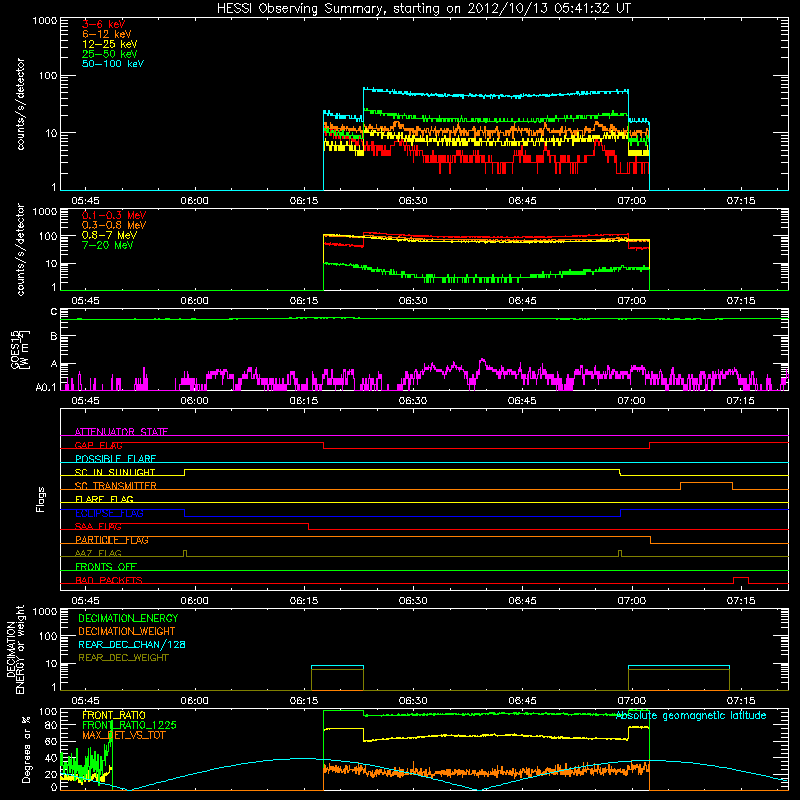Pick the cyan 50-100 keV legend label
This screenshot has height=800, width=800.
click(x=113, y=64)
